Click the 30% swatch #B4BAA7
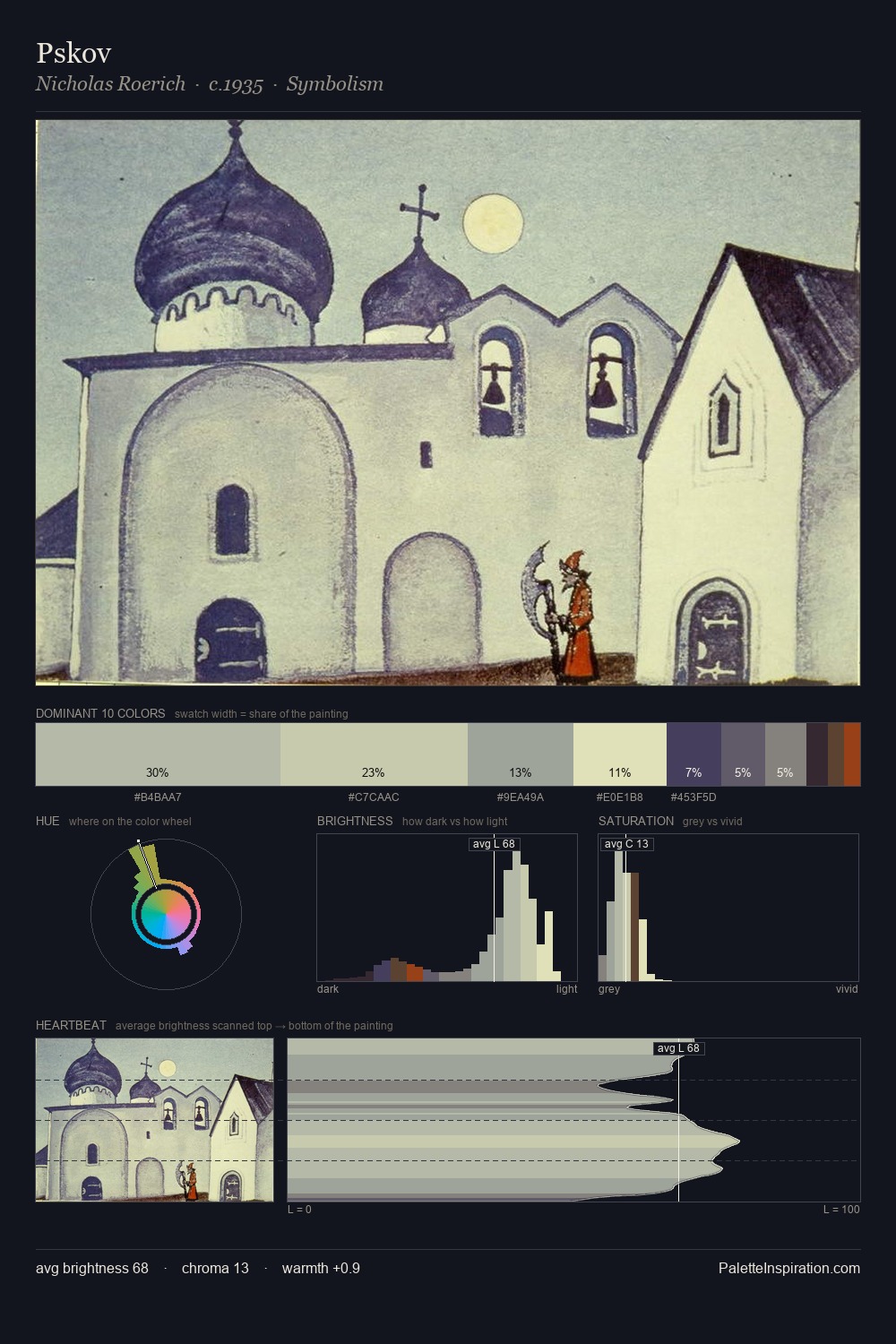Viewport: 896px width, 1344px height. tap(158, 754)
